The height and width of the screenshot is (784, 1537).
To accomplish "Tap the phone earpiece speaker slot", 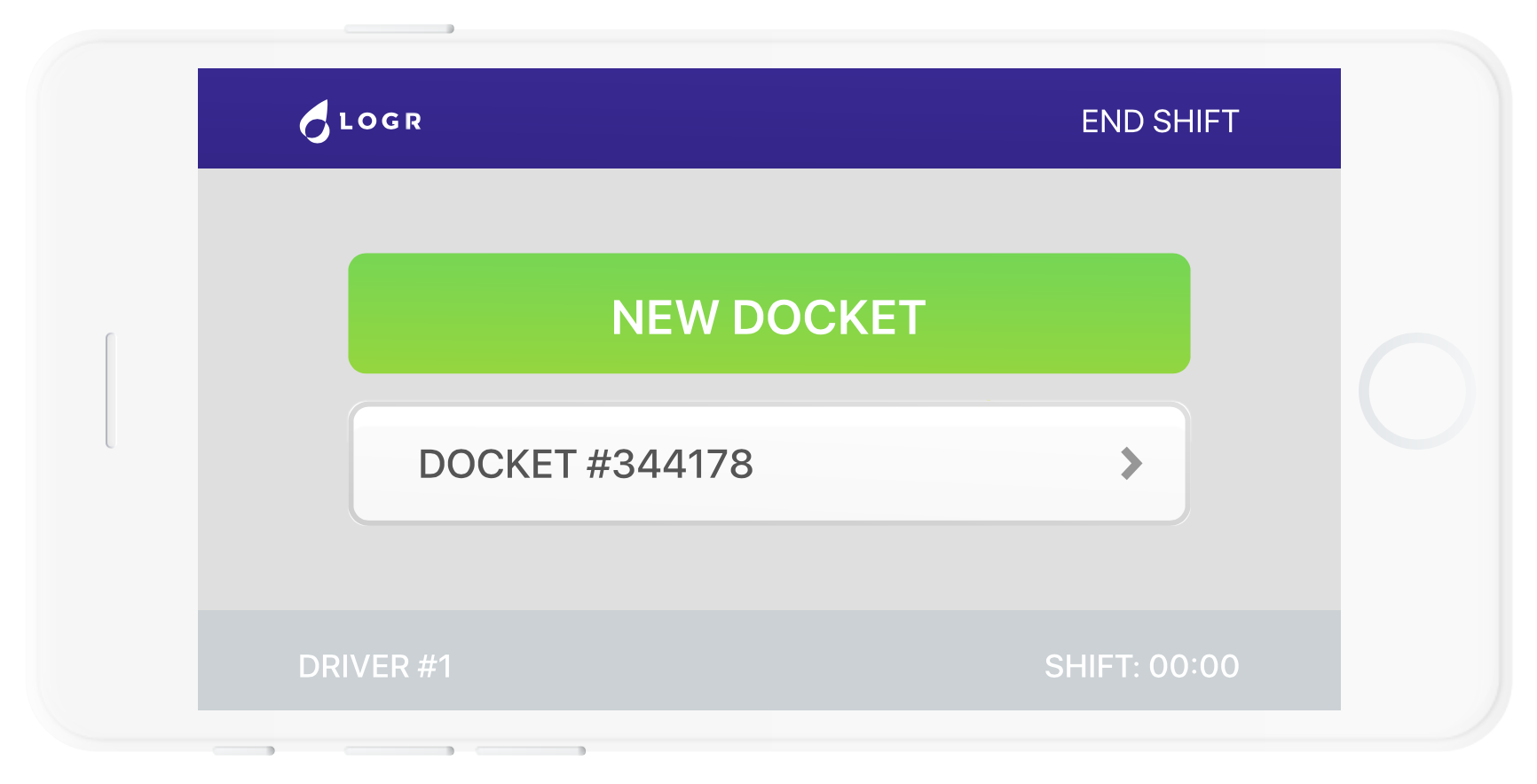I will pyautogui.click(x=110, y=390).
